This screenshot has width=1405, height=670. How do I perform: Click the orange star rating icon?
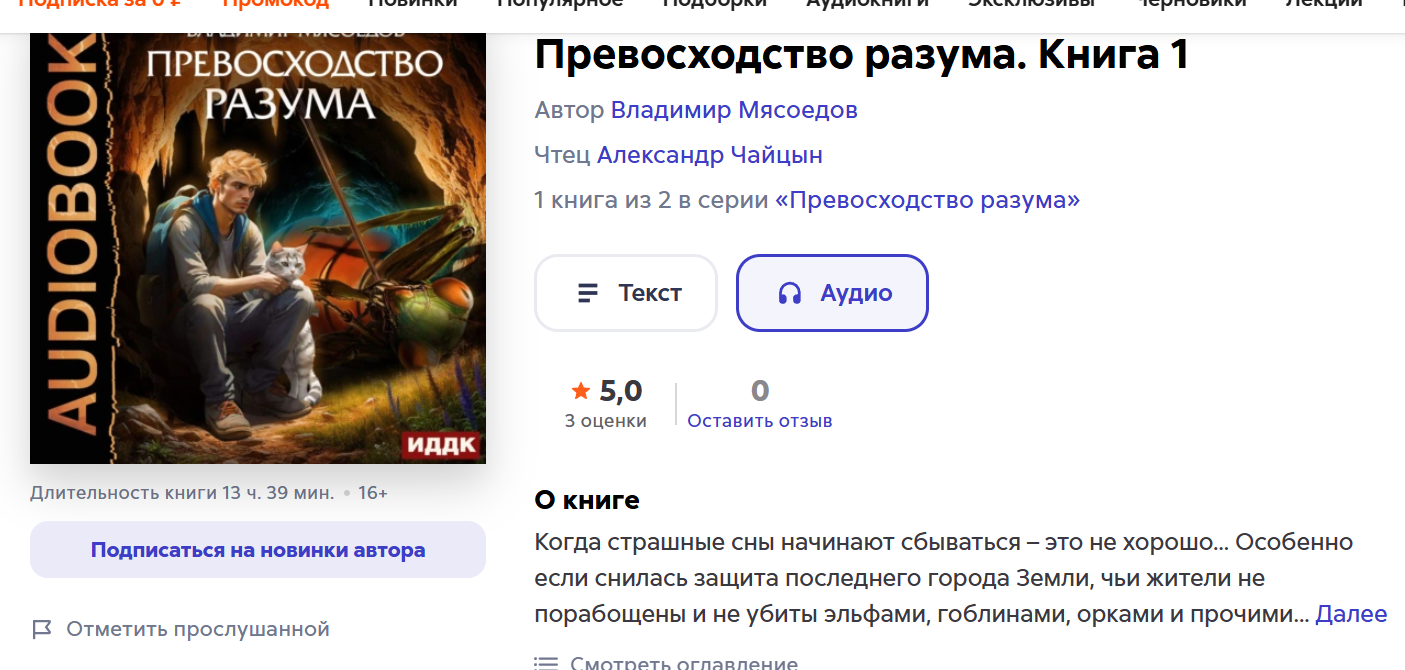[x=581, y=390]
